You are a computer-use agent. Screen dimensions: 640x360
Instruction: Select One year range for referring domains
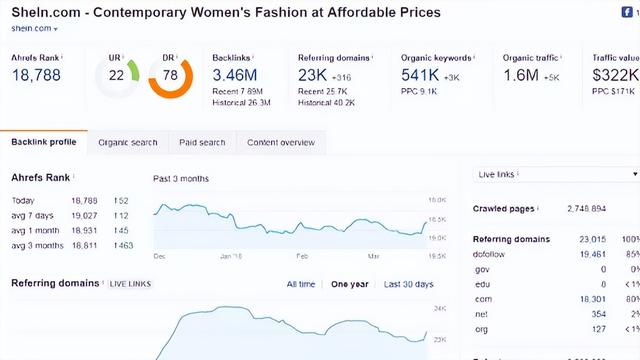tap(350, 284)
